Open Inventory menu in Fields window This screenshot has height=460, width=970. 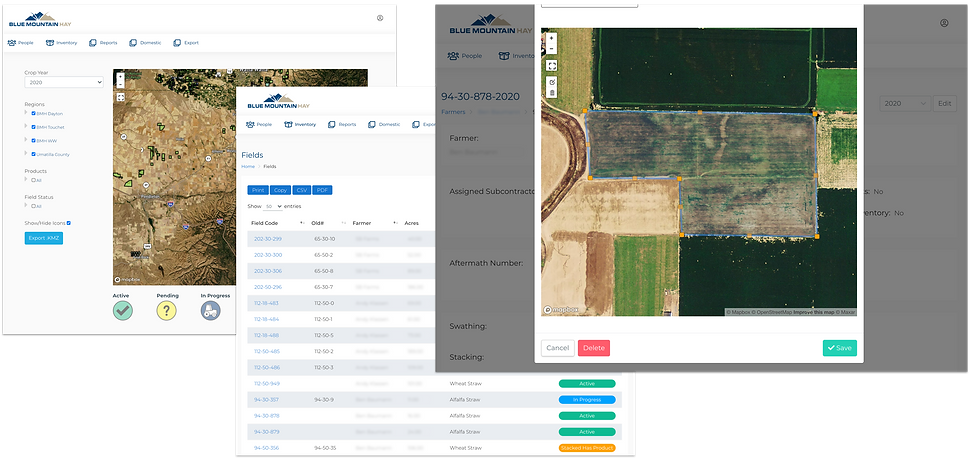[300, 124]
